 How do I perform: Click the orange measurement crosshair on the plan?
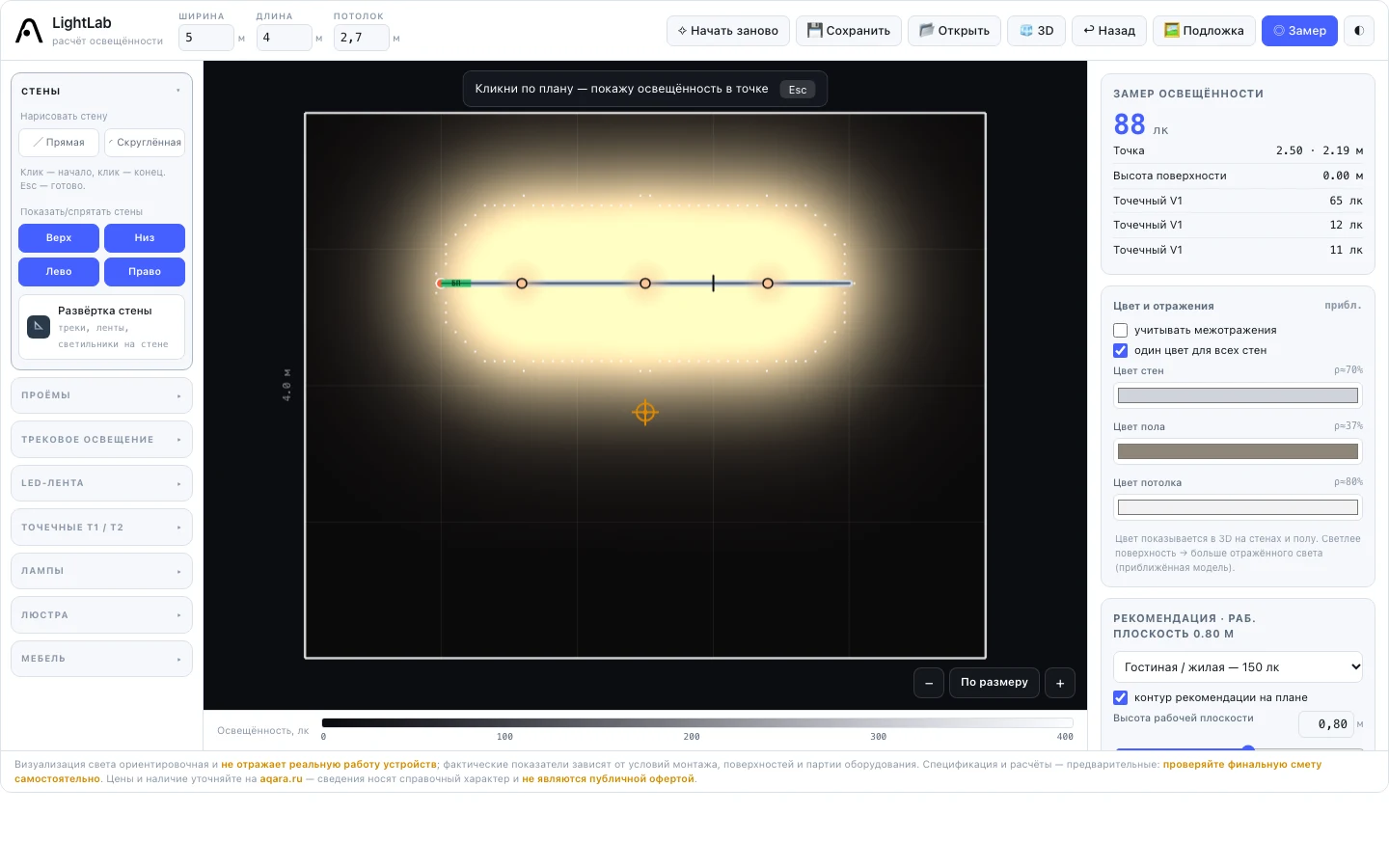click(x=645, y=413)
